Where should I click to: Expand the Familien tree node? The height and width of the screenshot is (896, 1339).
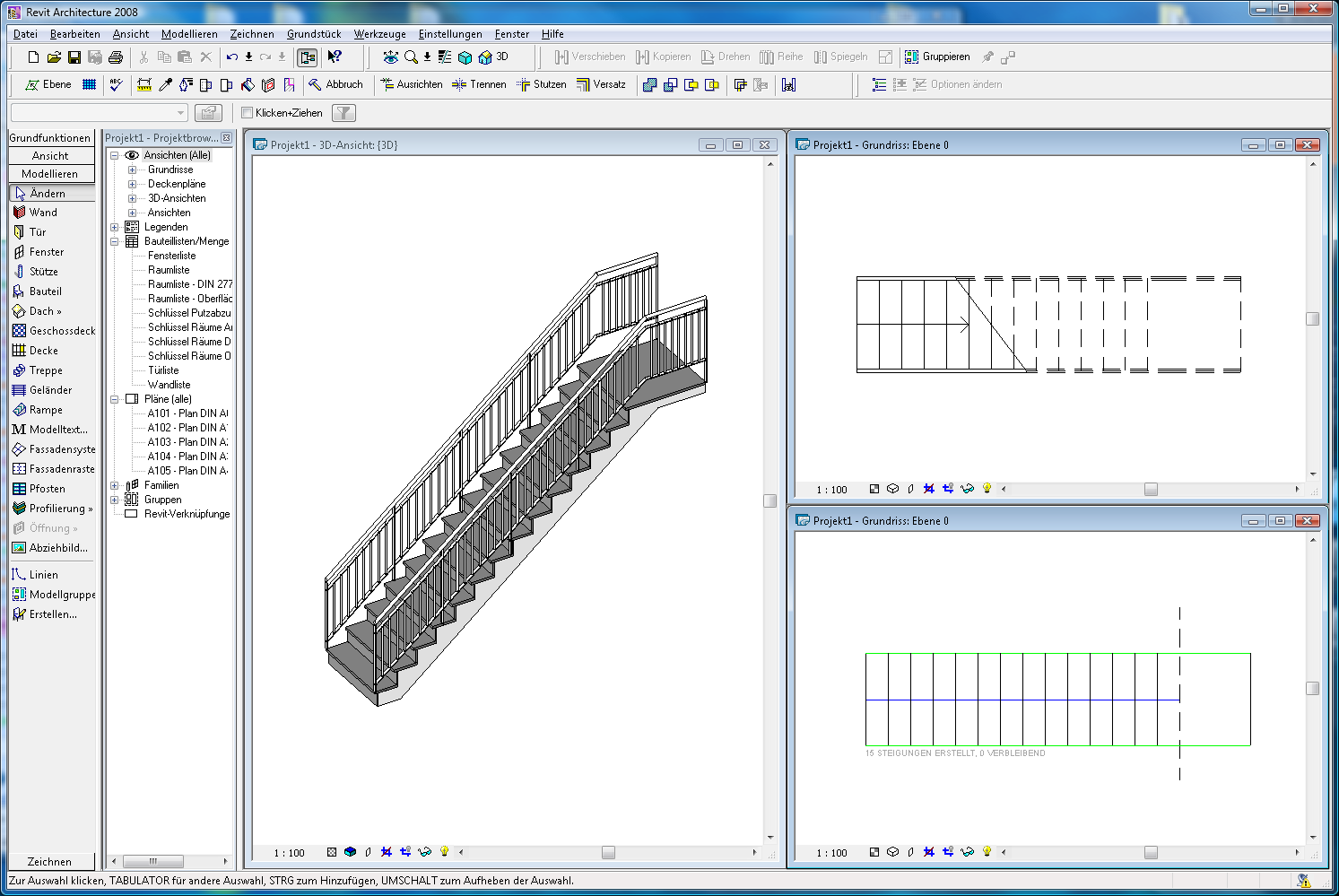pyautogui.click(x=114, y=485)
